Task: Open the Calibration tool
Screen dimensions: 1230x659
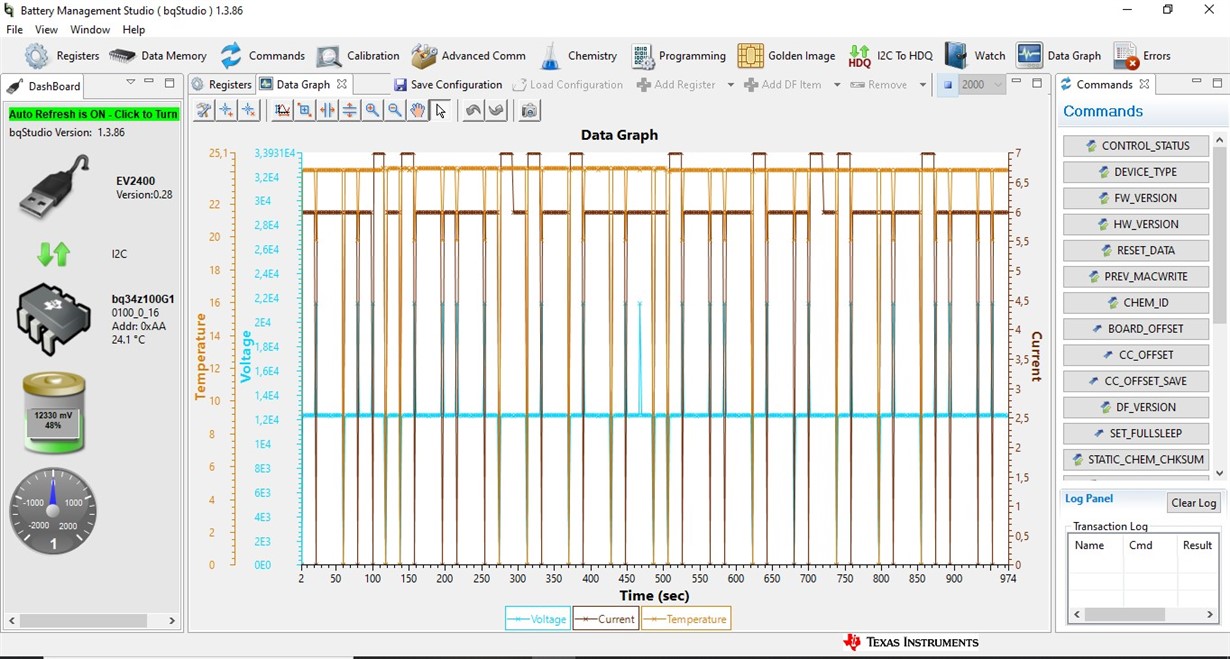Action: click(x=358, y=56)
